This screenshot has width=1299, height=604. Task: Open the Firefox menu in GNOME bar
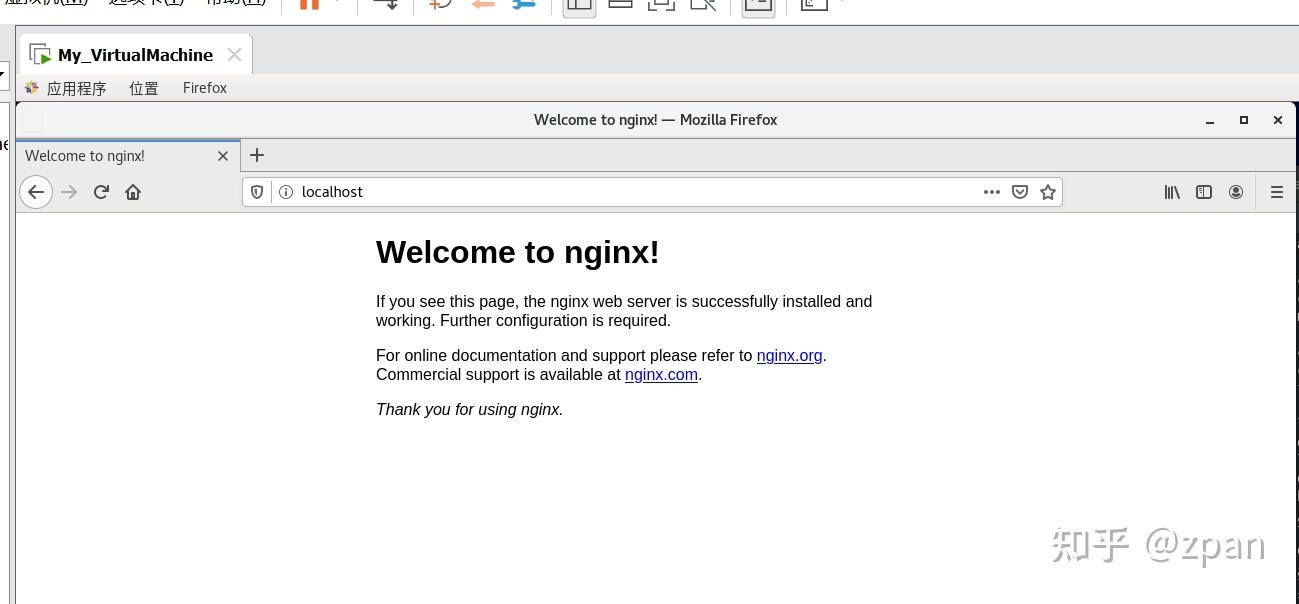[x=205, y=88]
